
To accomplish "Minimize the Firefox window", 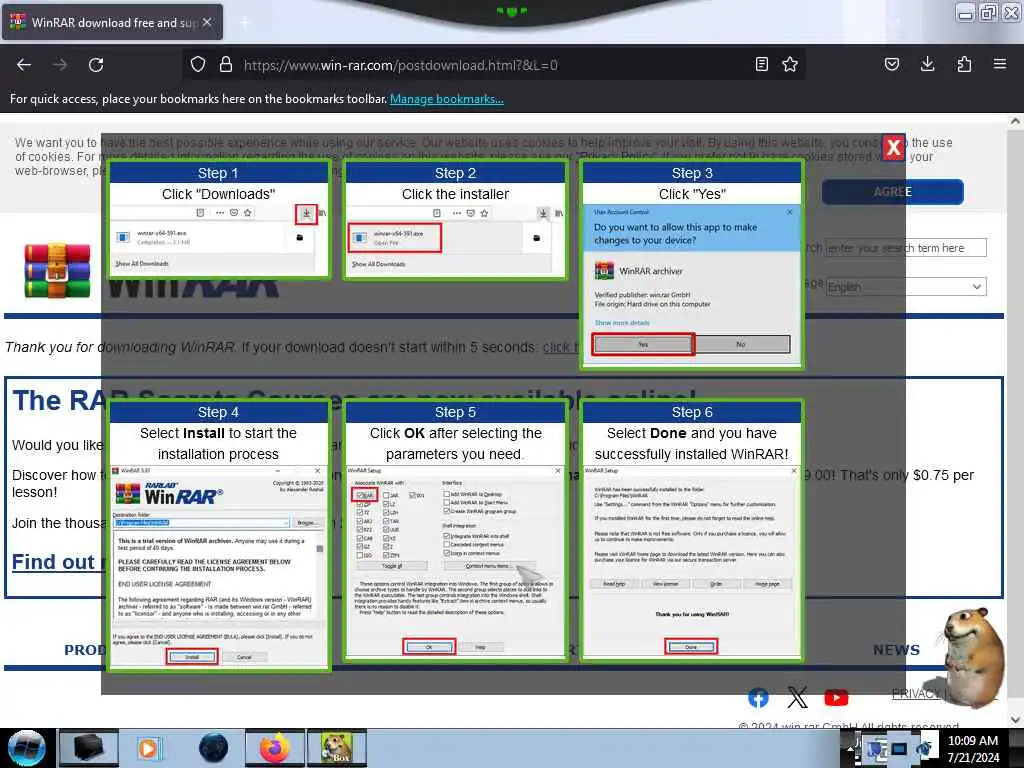I will point(965,12).
